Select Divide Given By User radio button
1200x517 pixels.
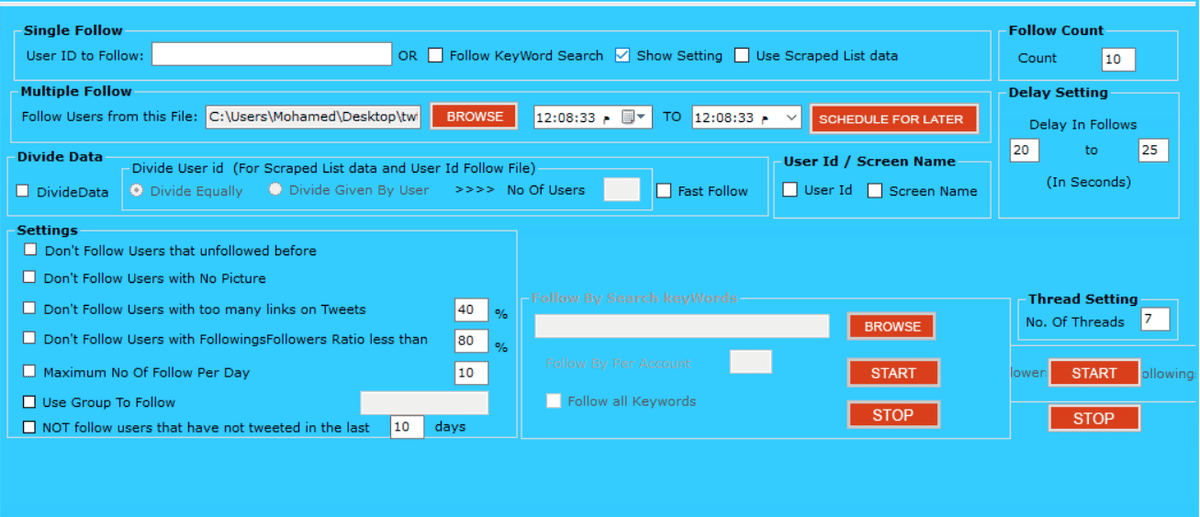(x=276, y=189)
